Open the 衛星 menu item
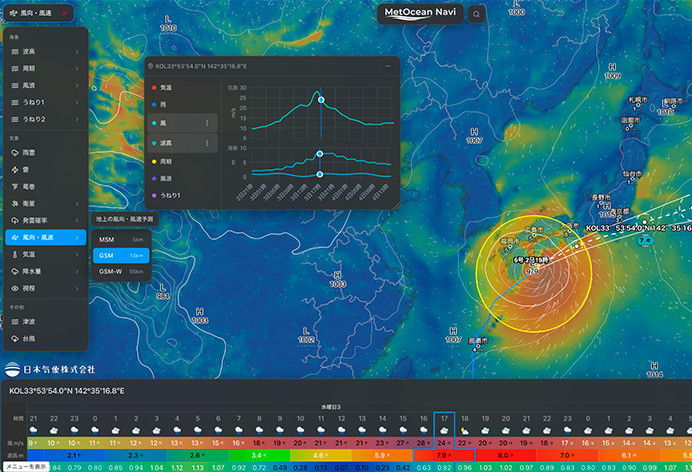Screen dimensions: 692x472 [x=45, y=203]
